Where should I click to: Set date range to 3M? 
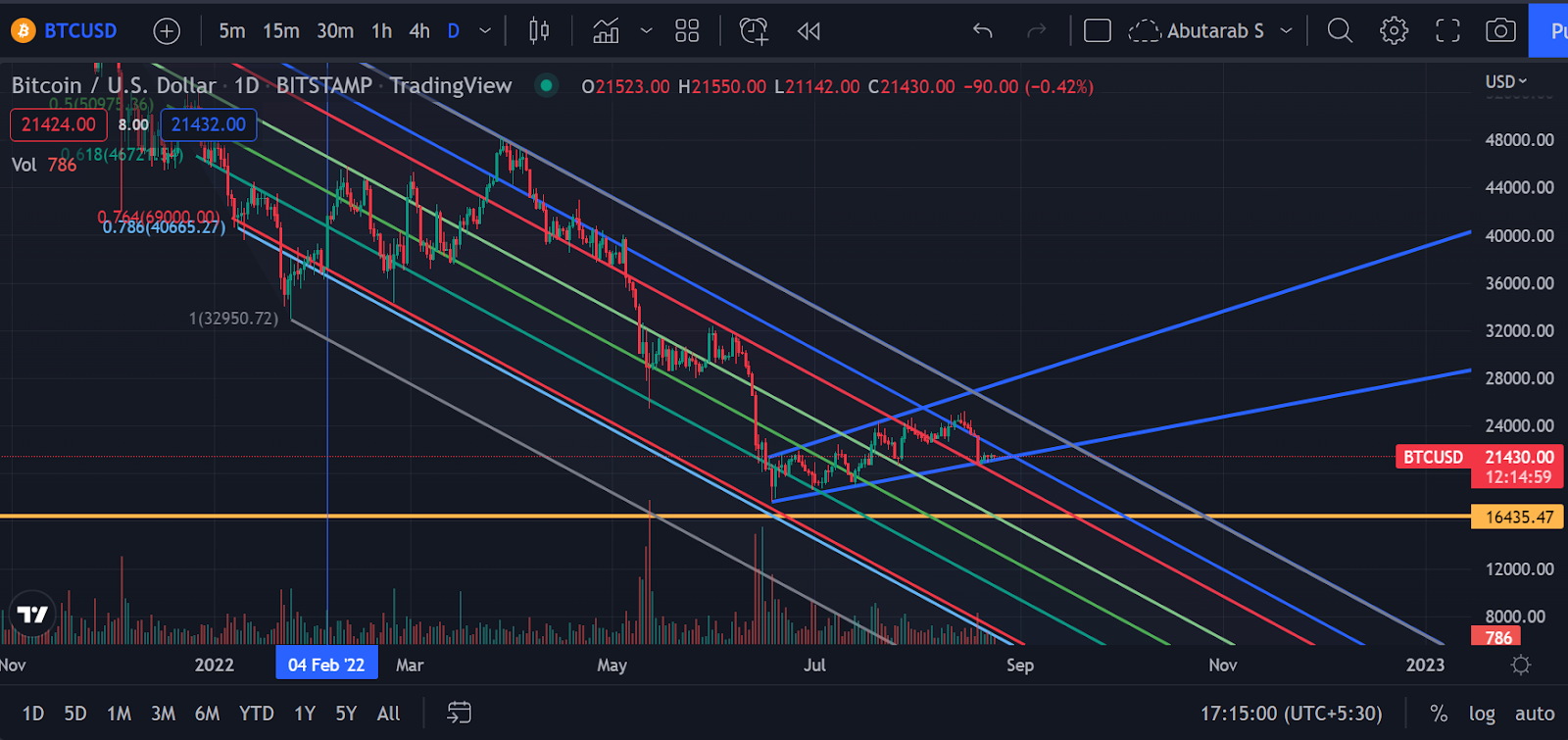164,714
